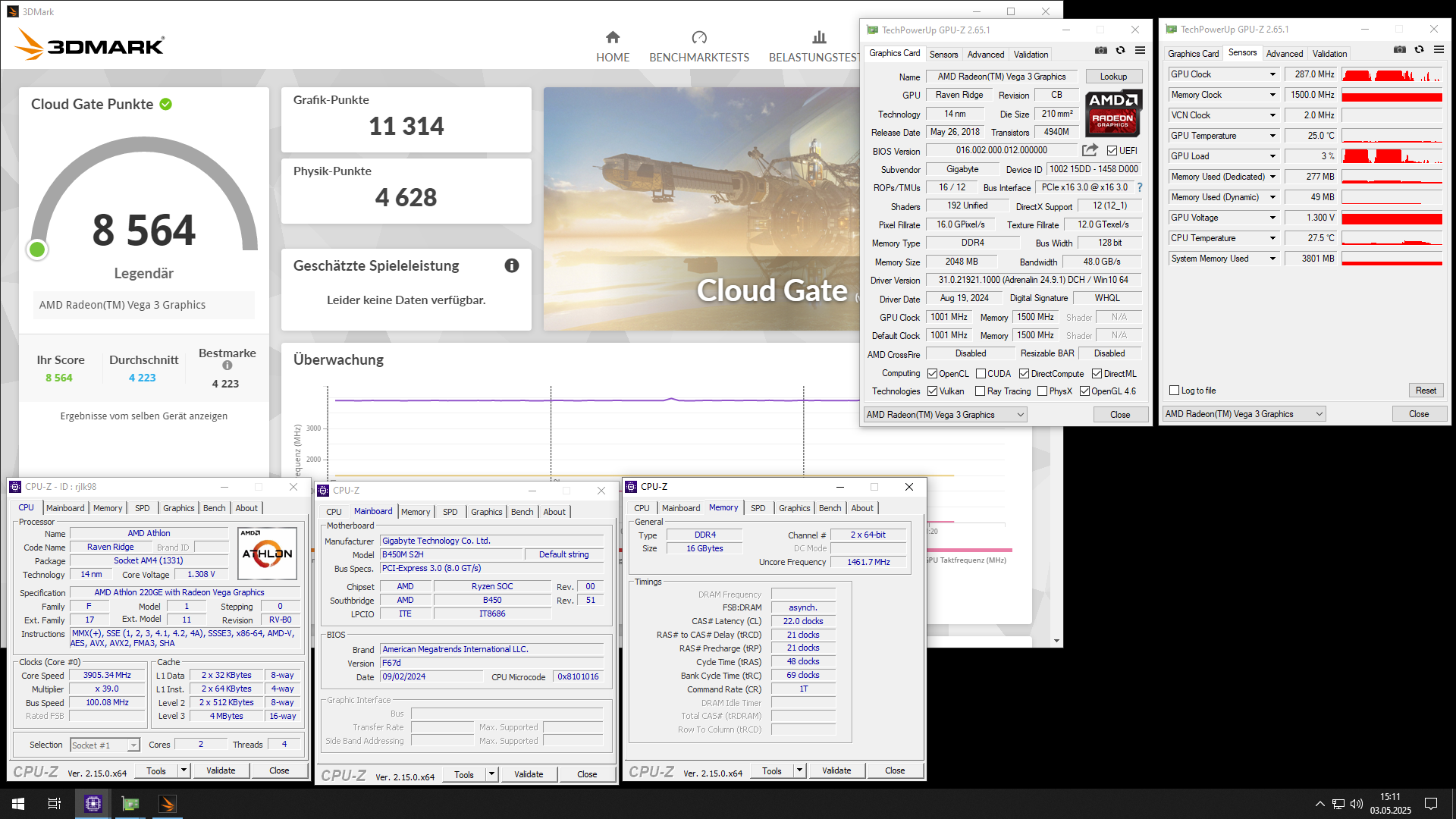This screenshot has height=819, width=1456.
Task: Click camera icon in GPU-Z Sensors window
Action: tap(1400, 50)
